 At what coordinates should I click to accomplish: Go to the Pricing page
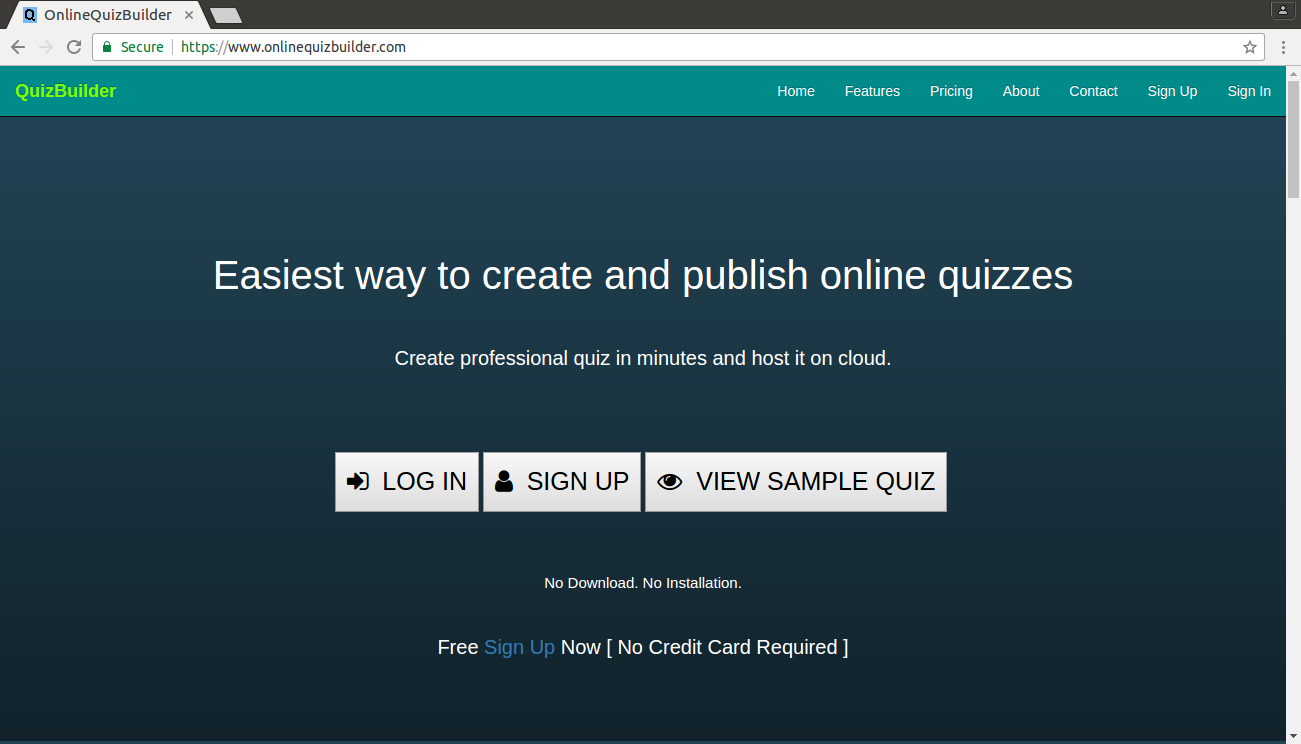pyautogui.click(x=951, y=91)
